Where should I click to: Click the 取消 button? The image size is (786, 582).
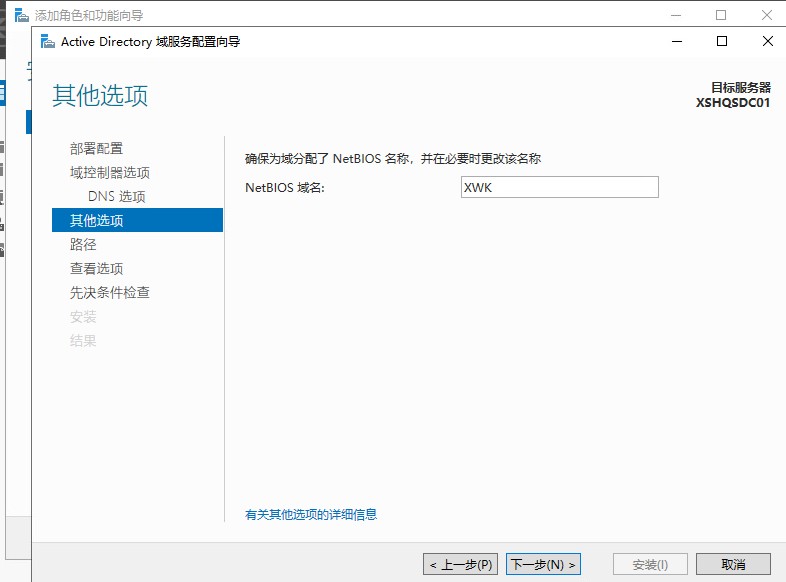[733, 564]
